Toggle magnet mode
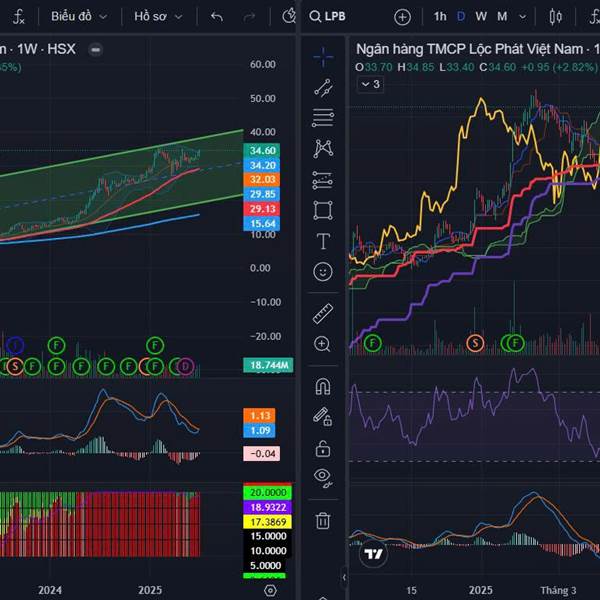This screenshot has height=600, width=600. pos(323,386)
